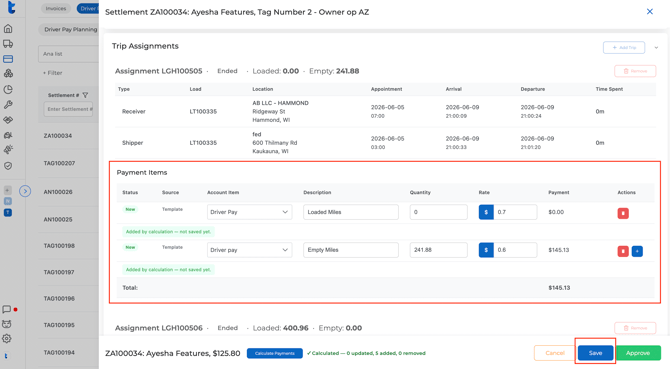Click the Enter Settlement # search field
Viewport: 670px width, 369px height.
click(69, 109)
